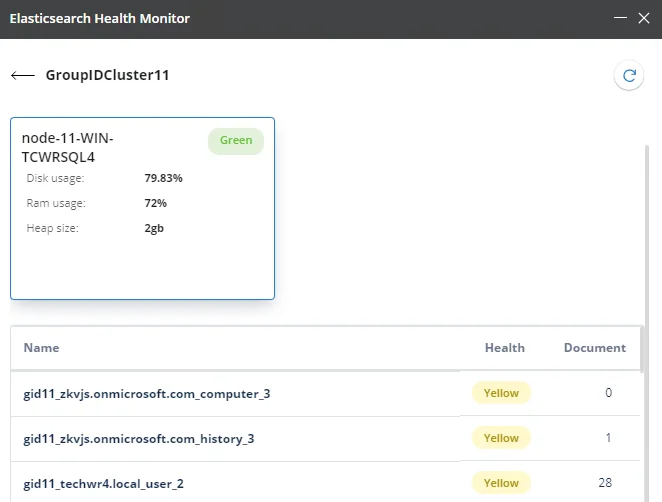Click the Document column header
The width and height of the screenshot is (662, 502).
point(595,348)
